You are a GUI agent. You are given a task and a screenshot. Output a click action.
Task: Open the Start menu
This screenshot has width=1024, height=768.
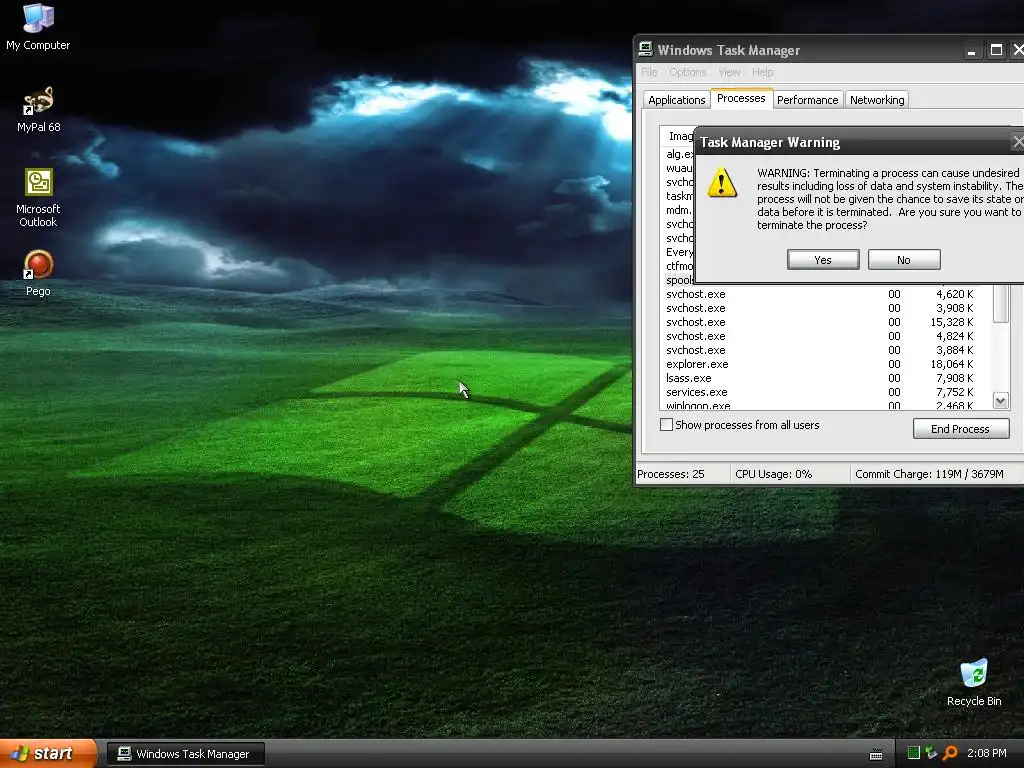tap(48, 754)
